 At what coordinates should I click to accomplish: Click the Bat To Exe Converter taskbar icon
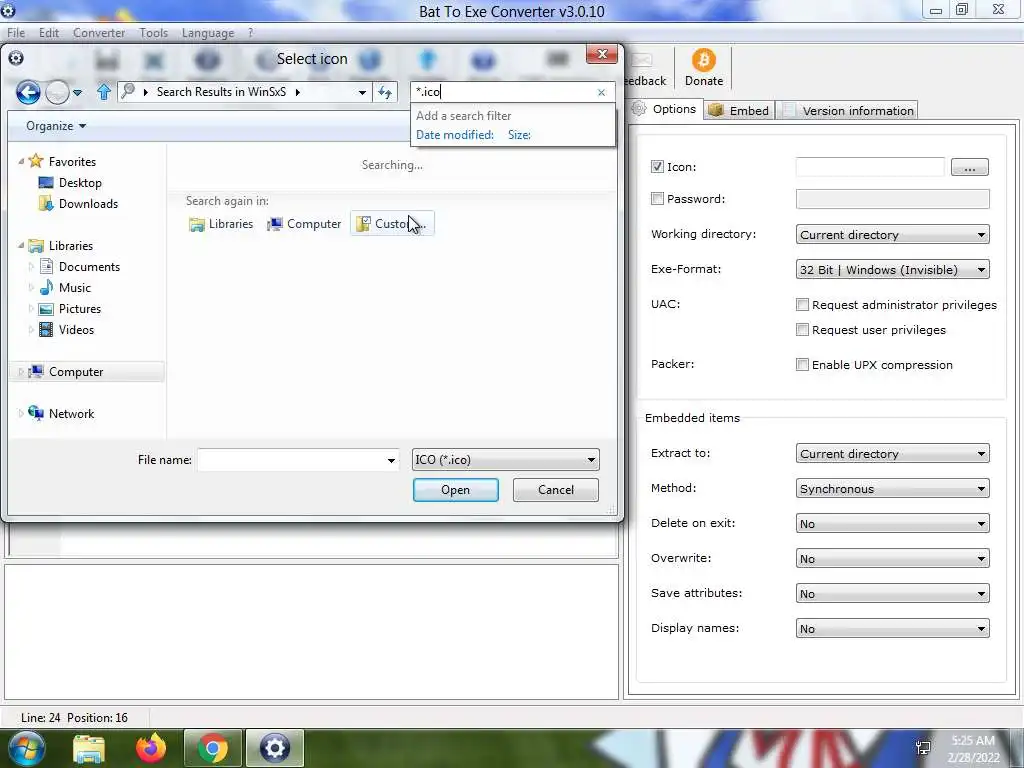click(275, 748)
